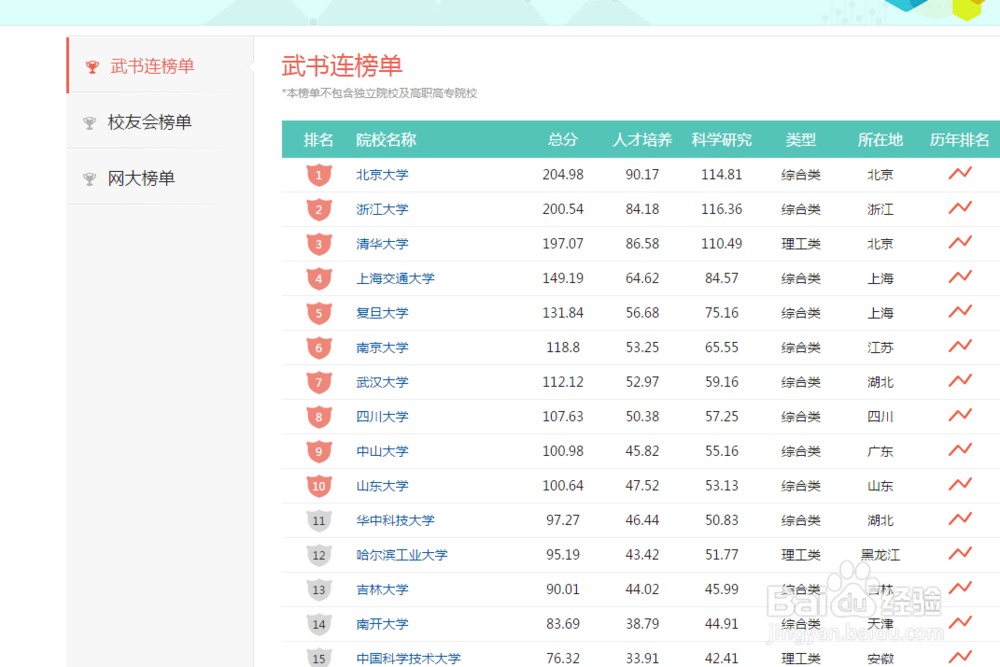Open the 中国科学技术大学 link
This screenshot has width=1000, height=667.
tap(408, 658)
